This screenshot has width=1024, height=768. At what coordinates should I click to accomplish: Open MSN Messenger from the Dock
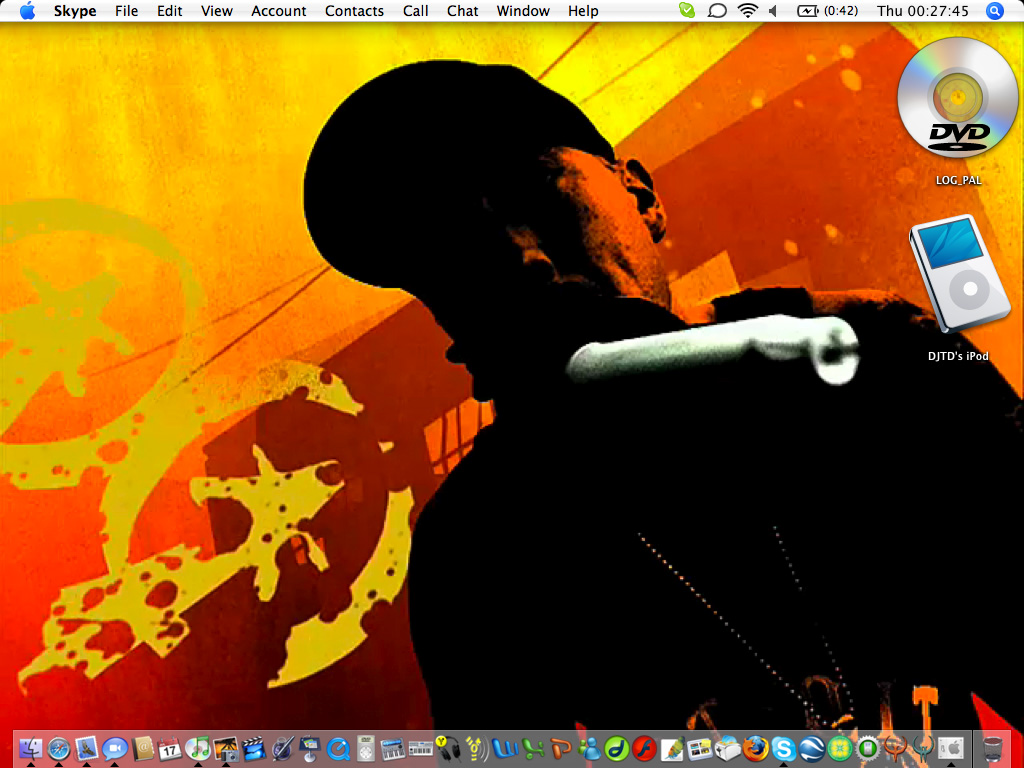[588, 748]
